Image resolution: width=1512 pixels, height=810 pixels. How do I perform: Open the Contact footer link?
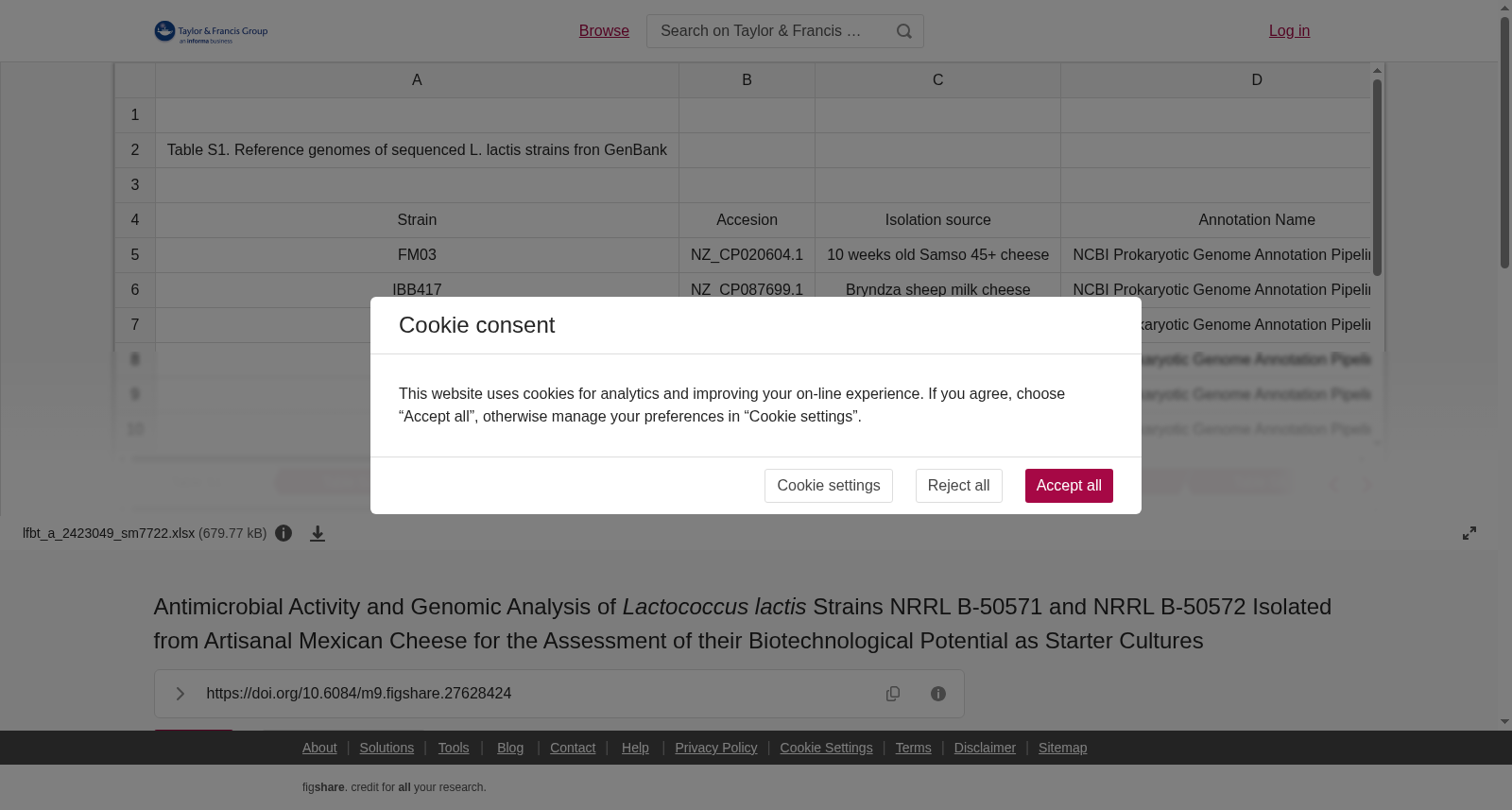(573, 748)
